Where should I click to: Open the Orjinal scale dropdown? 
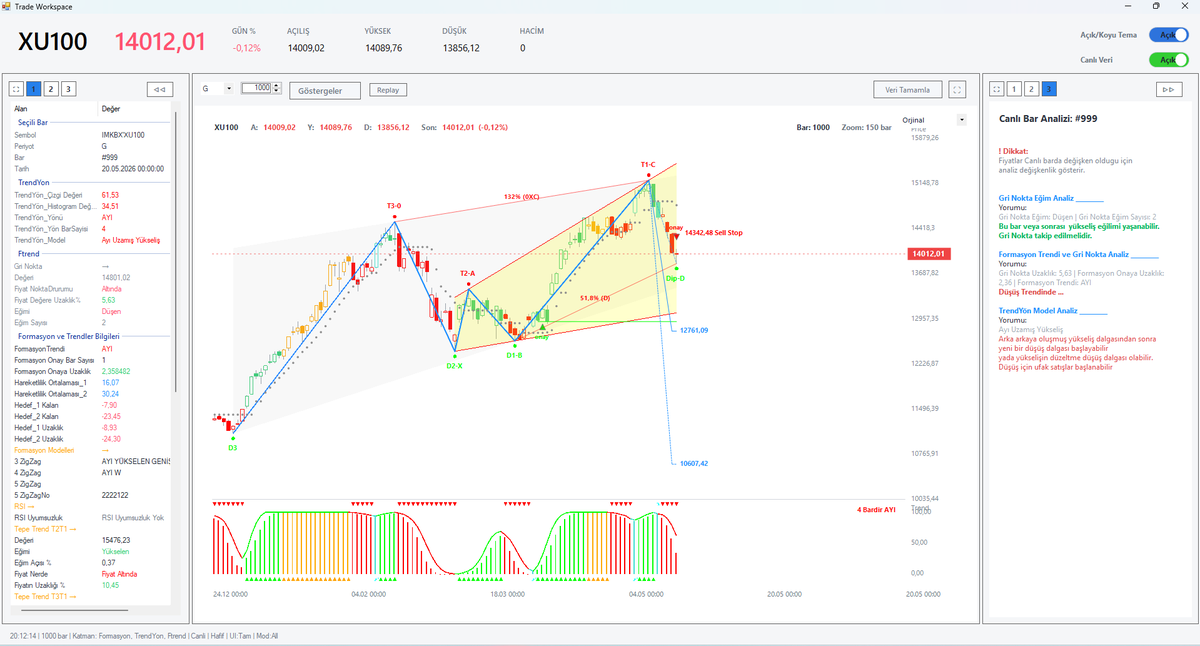pyautogui.click(x=936, y=119)
